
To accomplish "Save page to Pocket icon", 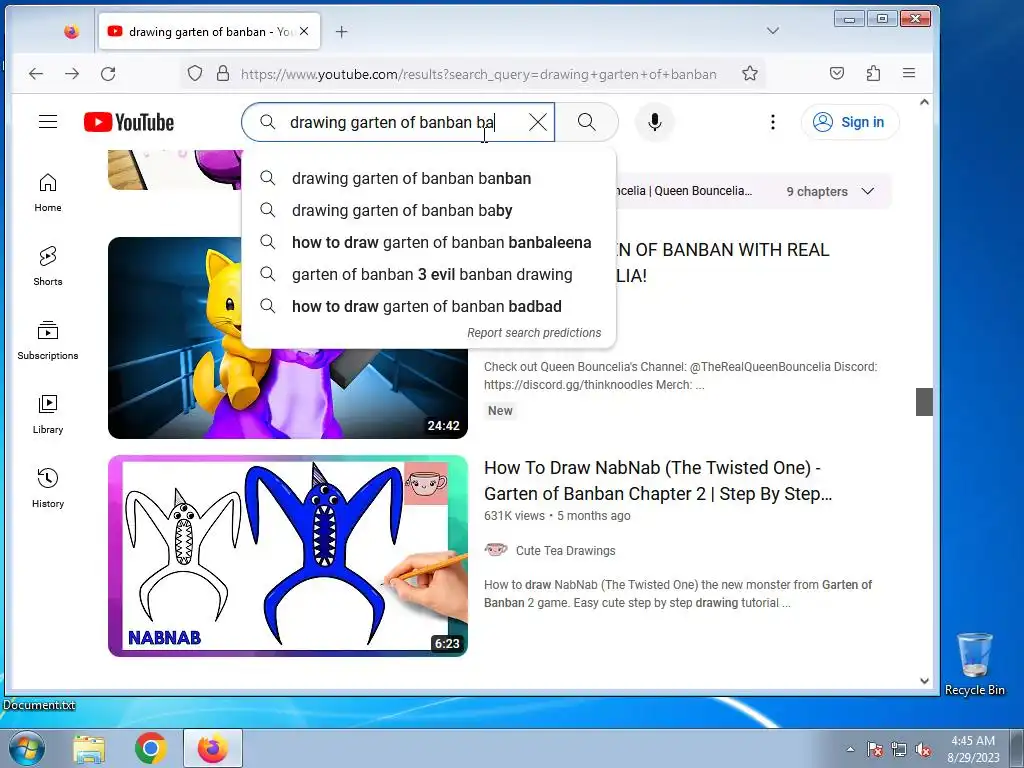I will (837, 73).
